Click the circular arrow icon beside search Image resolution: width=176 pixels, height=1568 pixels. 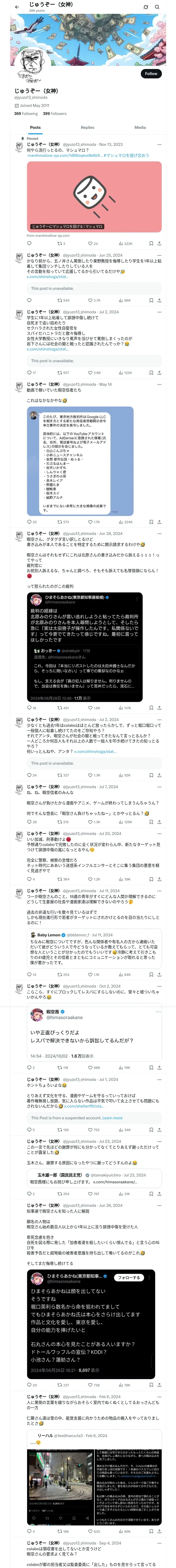146,7
